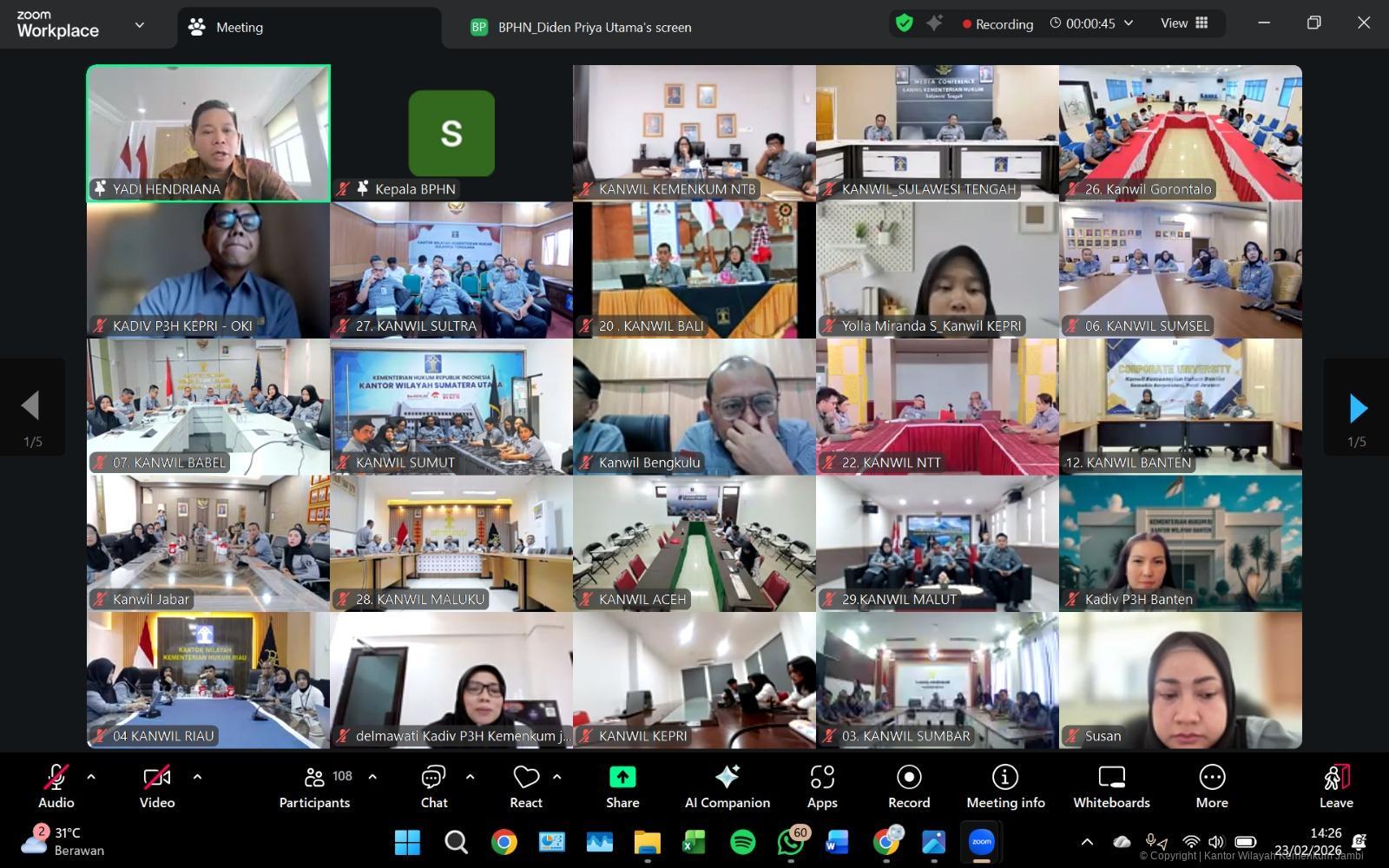Expand video settings chevron
This screenshot has width=1389, height=868.
click(198, 777)
